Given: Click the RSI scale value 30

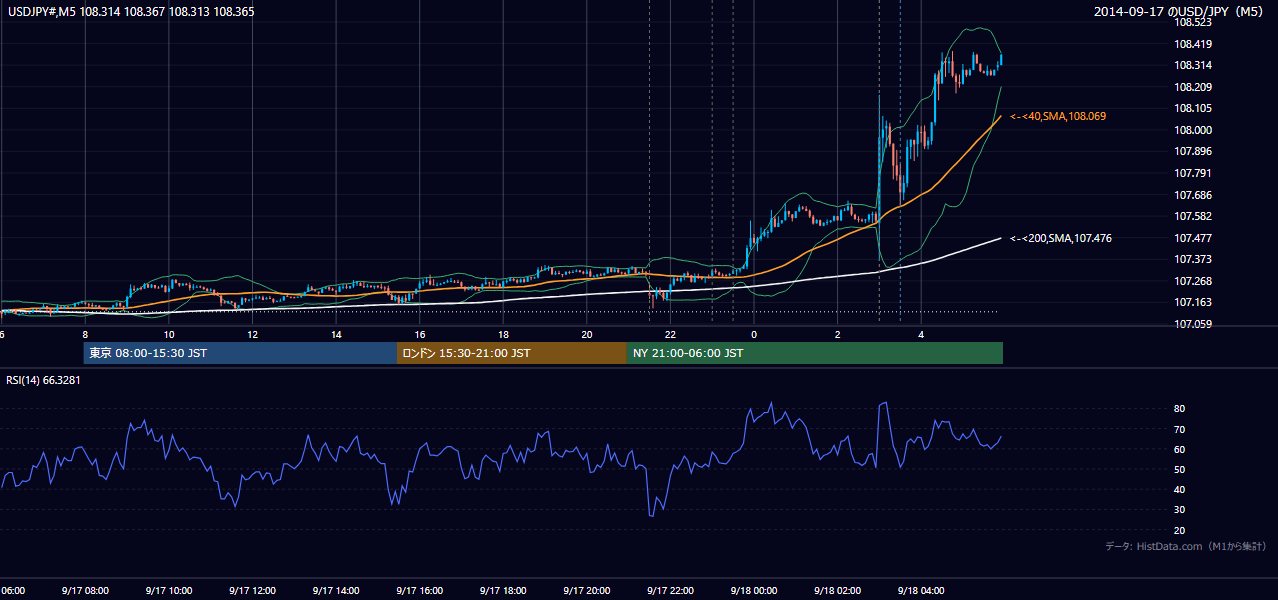Looking at the screenshot, I should pos(1180,510).
